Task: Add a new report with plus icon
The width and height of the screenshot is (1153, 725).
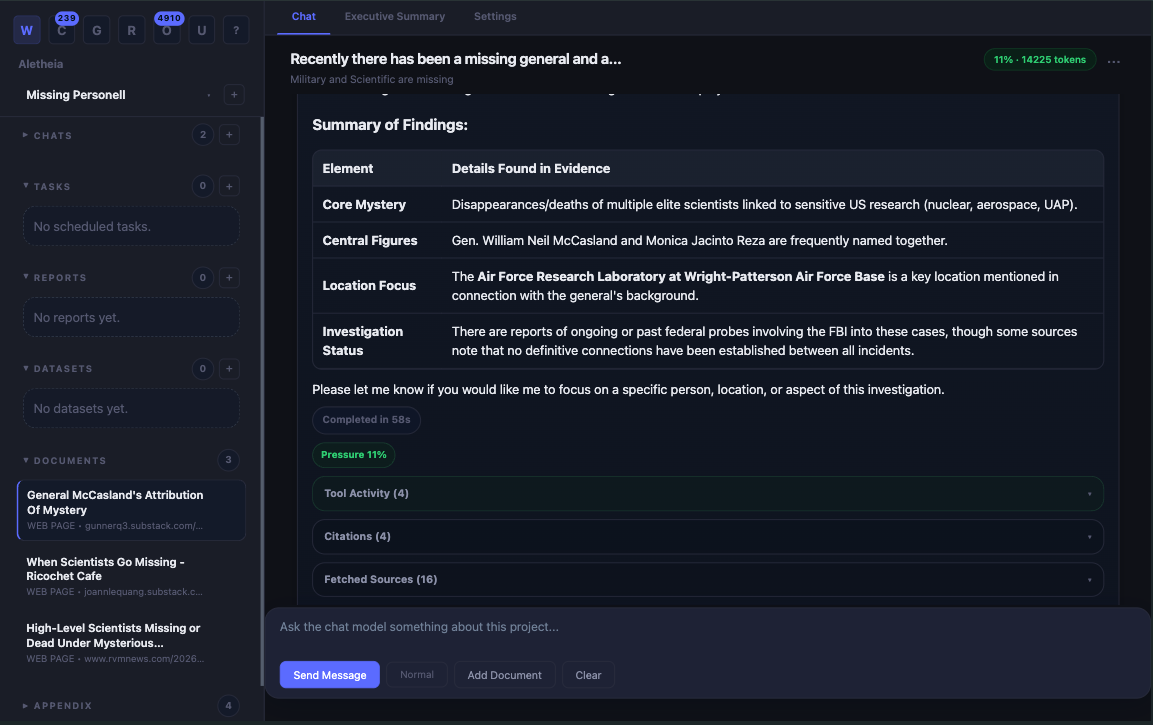Action: (229, 277)
